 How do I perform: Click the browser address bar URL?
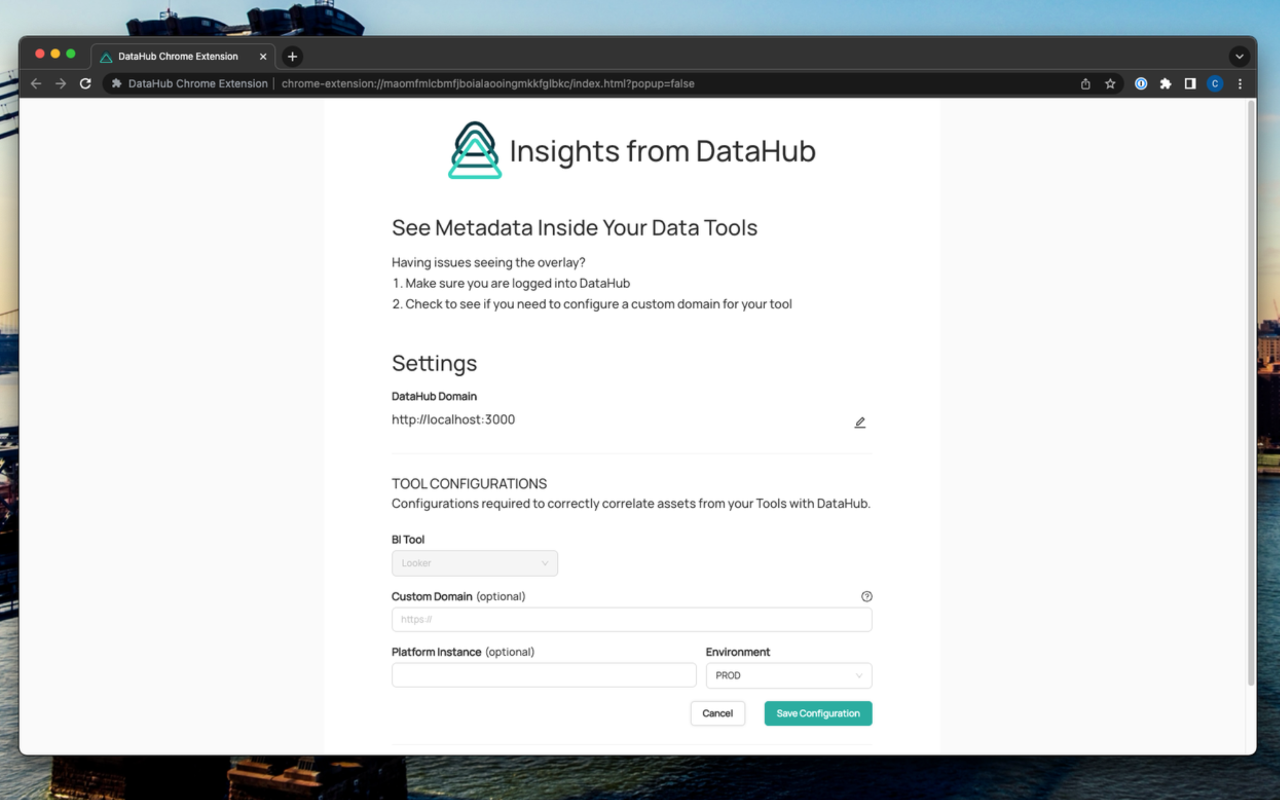point(488,84)
